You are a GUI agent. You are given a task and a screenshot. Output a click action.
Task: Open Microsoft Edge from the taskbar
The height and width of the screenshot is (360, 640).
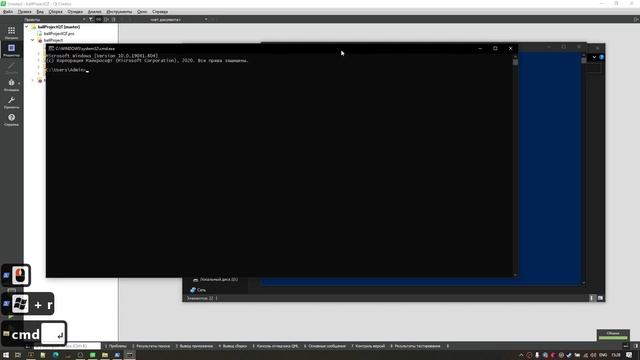(56, 355)
